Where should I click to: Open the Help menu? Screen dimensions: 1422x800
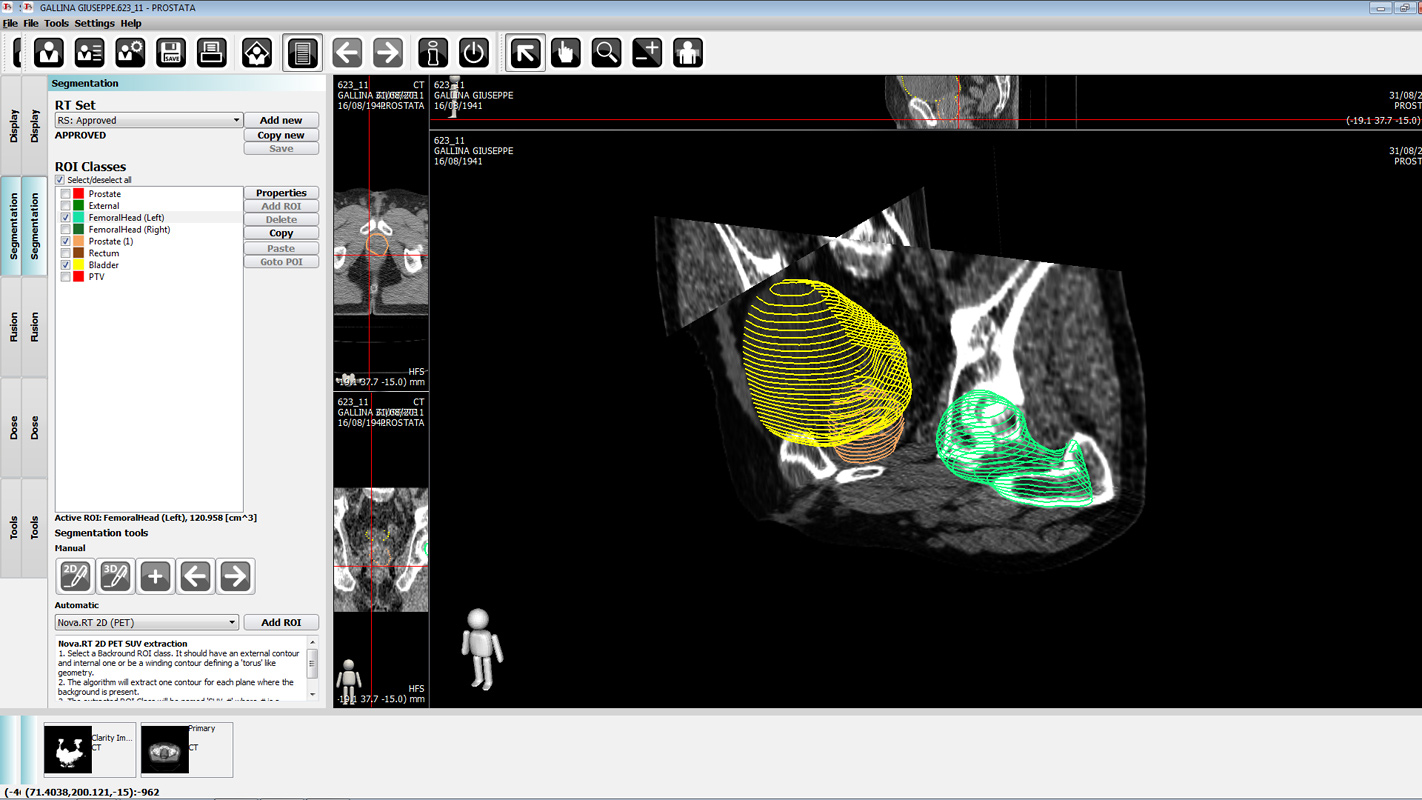point(131,23)
